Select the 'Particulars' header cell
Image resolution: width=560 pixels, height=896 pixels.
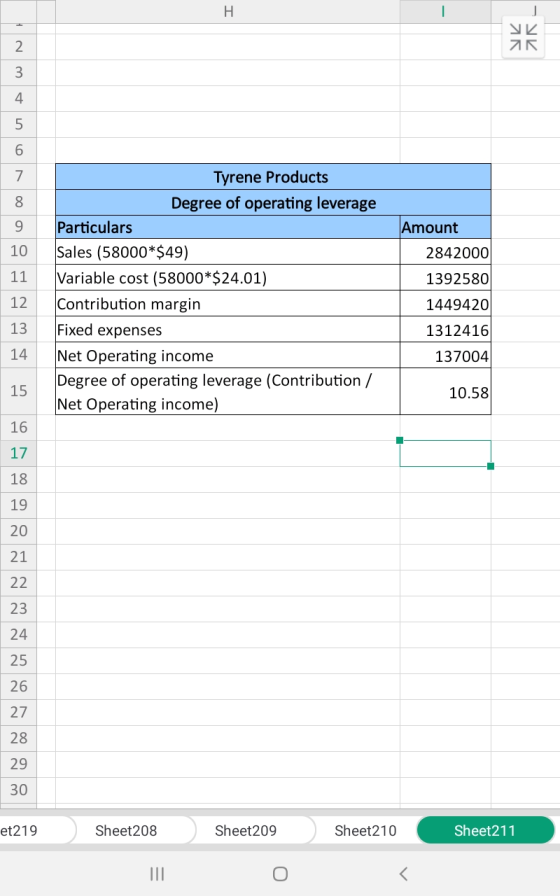coord(228,227)
